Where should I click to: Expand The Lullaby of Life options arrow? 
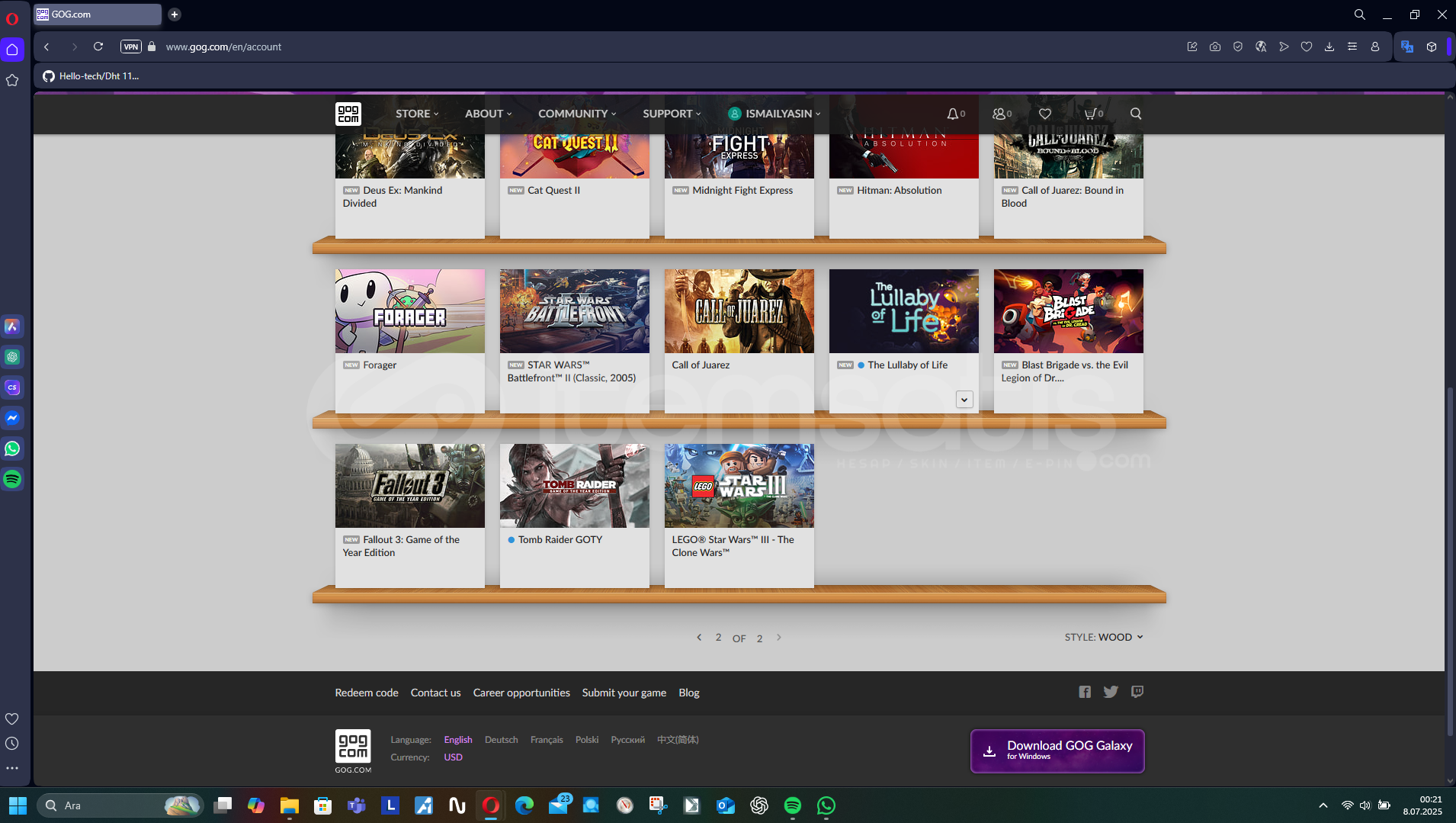[x=964, y=400]
